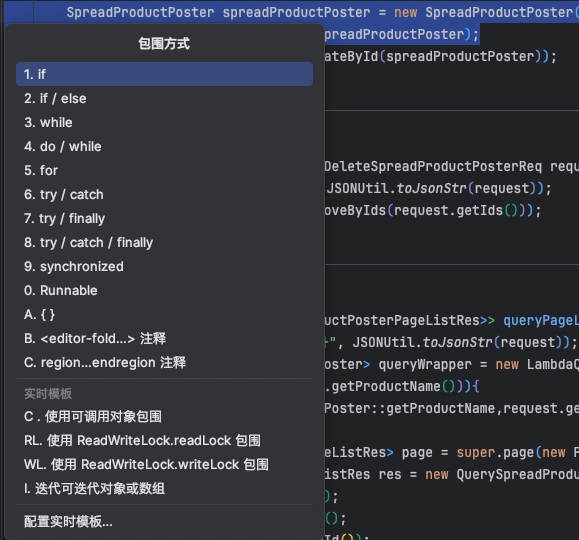Viewport: 579px width, 540px height.
Task: Select 'C . 使用可调用对象包围' live template
Action: coord(164,417)
